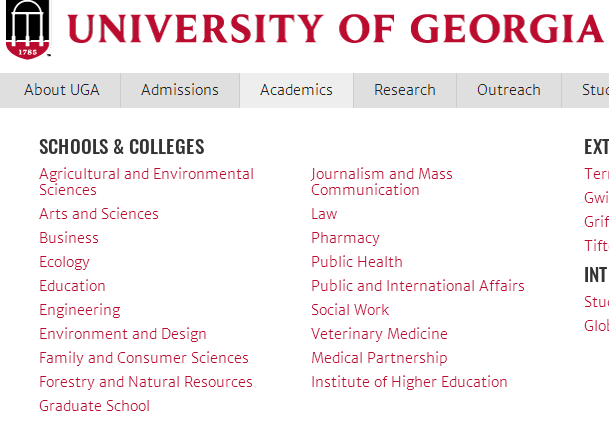
Task: Open Public and International Affairs
Action: pyautogui.click(x=418, y=286)
